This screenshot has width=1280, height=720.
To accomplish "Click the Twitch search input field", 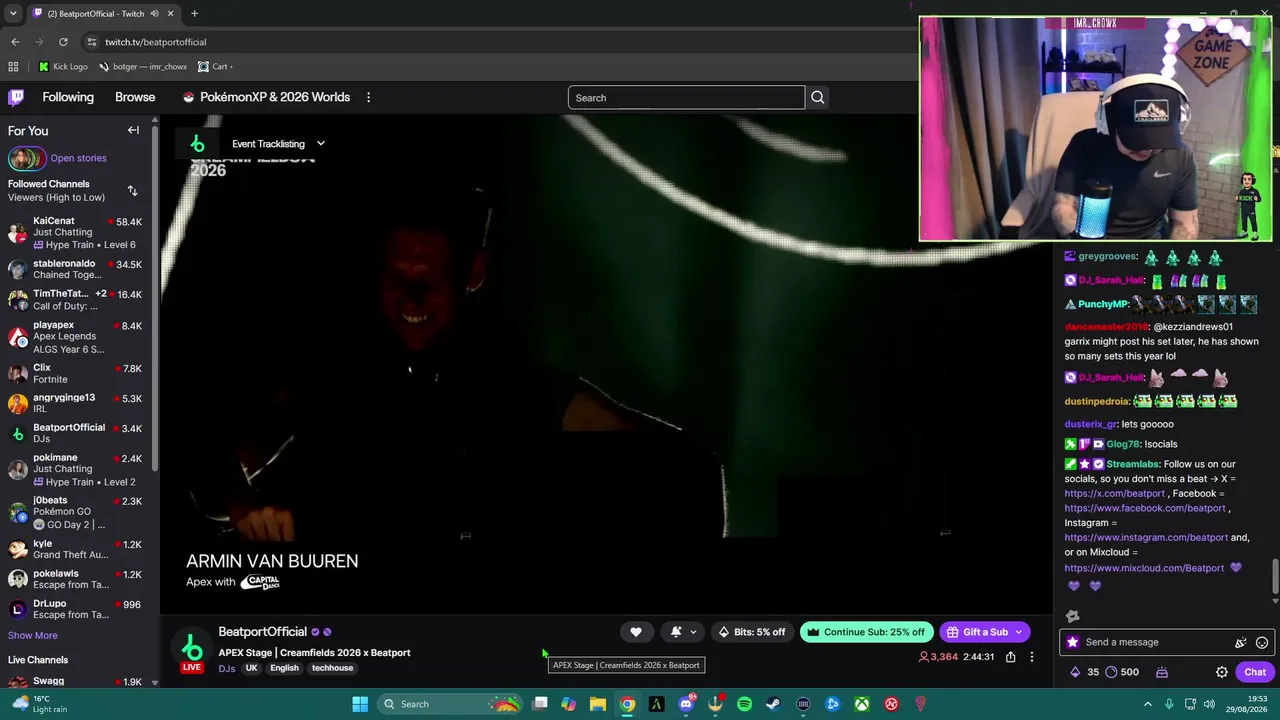I will 686,97.
